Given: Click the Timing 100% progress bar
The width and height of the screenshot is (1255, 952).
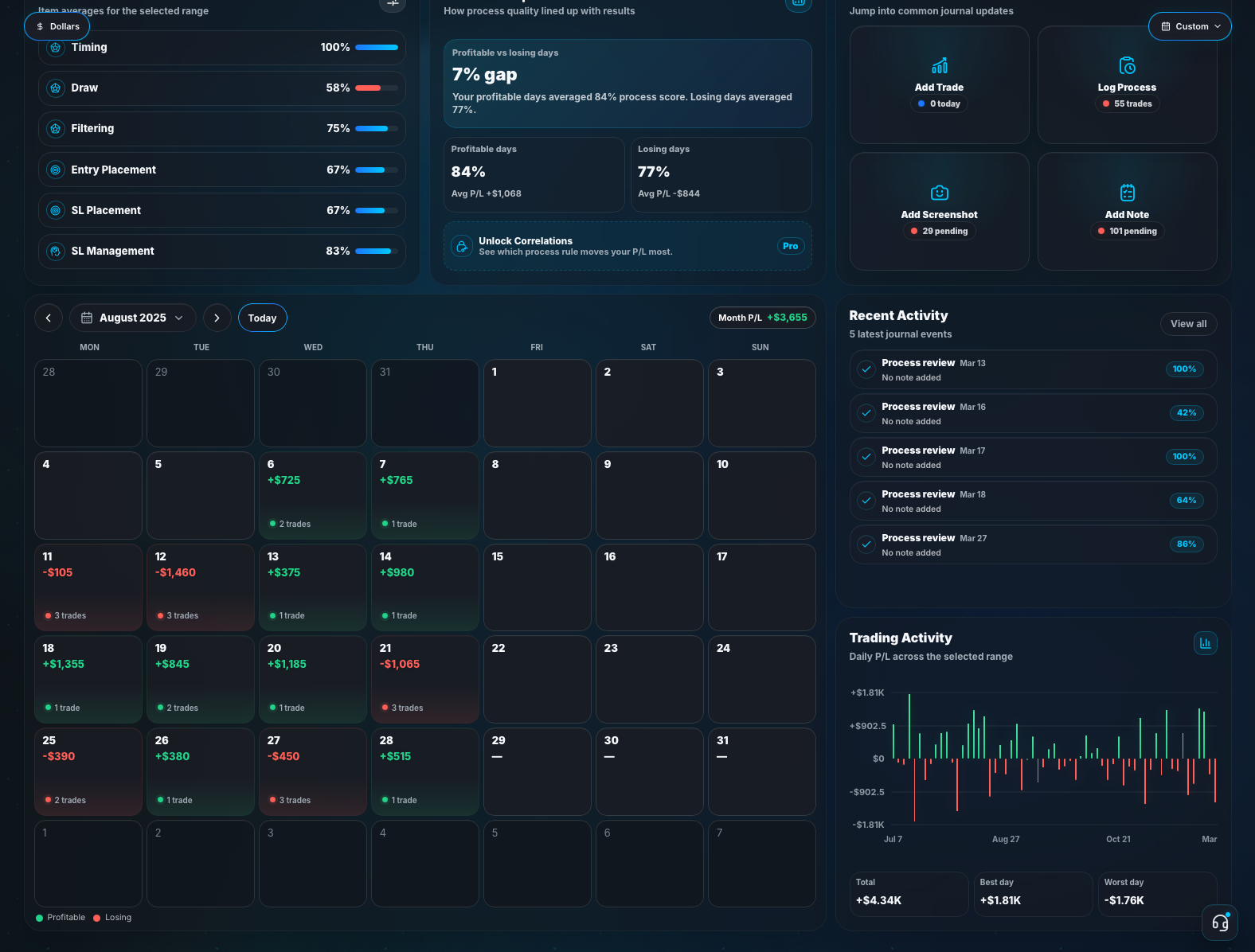Looking at the screenshot, I should point(377,48).
